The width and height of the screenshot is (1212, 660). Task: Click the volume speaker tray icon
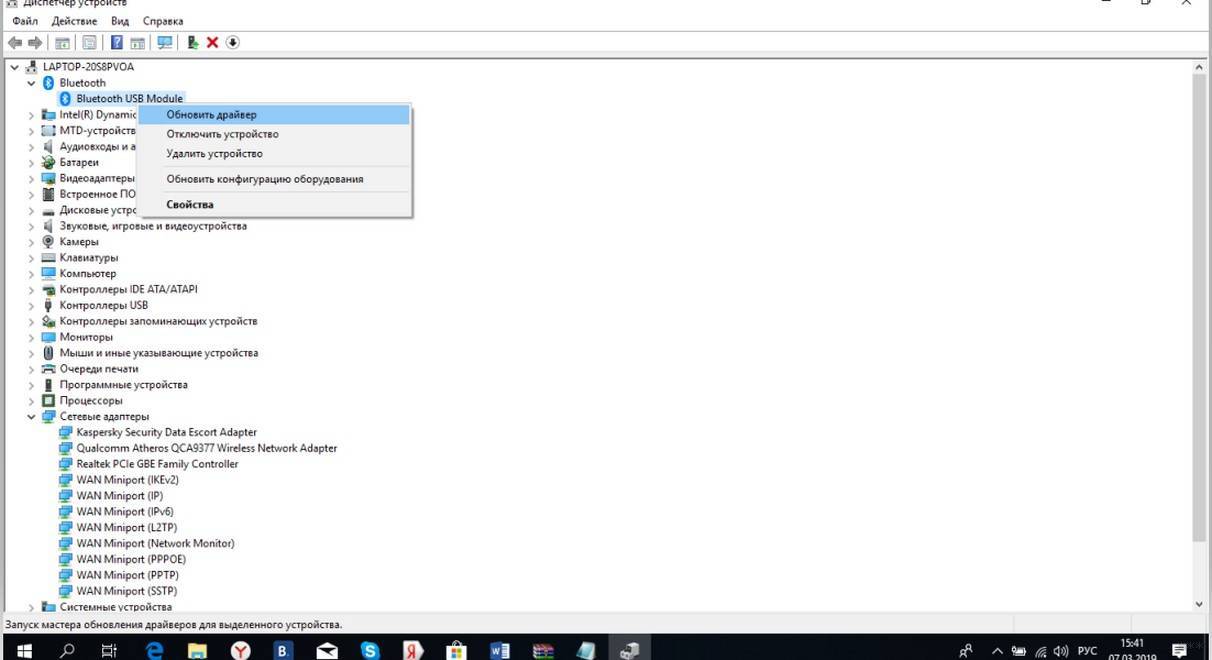pyautogui.click(x=1063, y=651)
